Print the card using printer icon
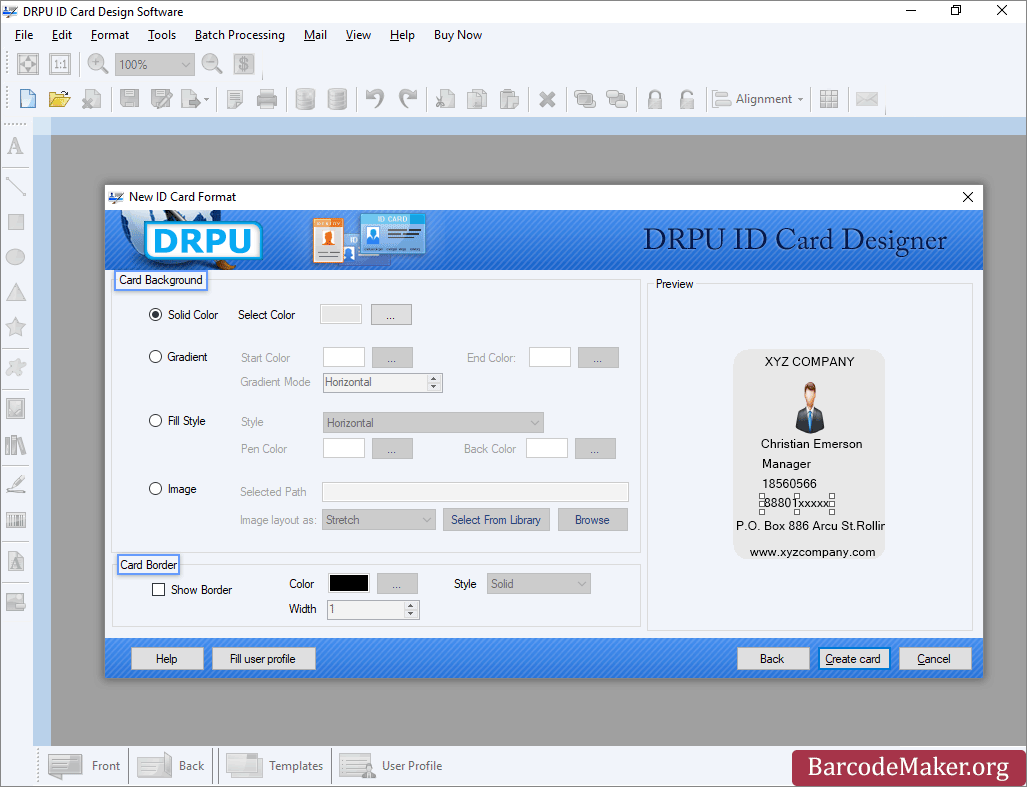 tap(267, 99)
